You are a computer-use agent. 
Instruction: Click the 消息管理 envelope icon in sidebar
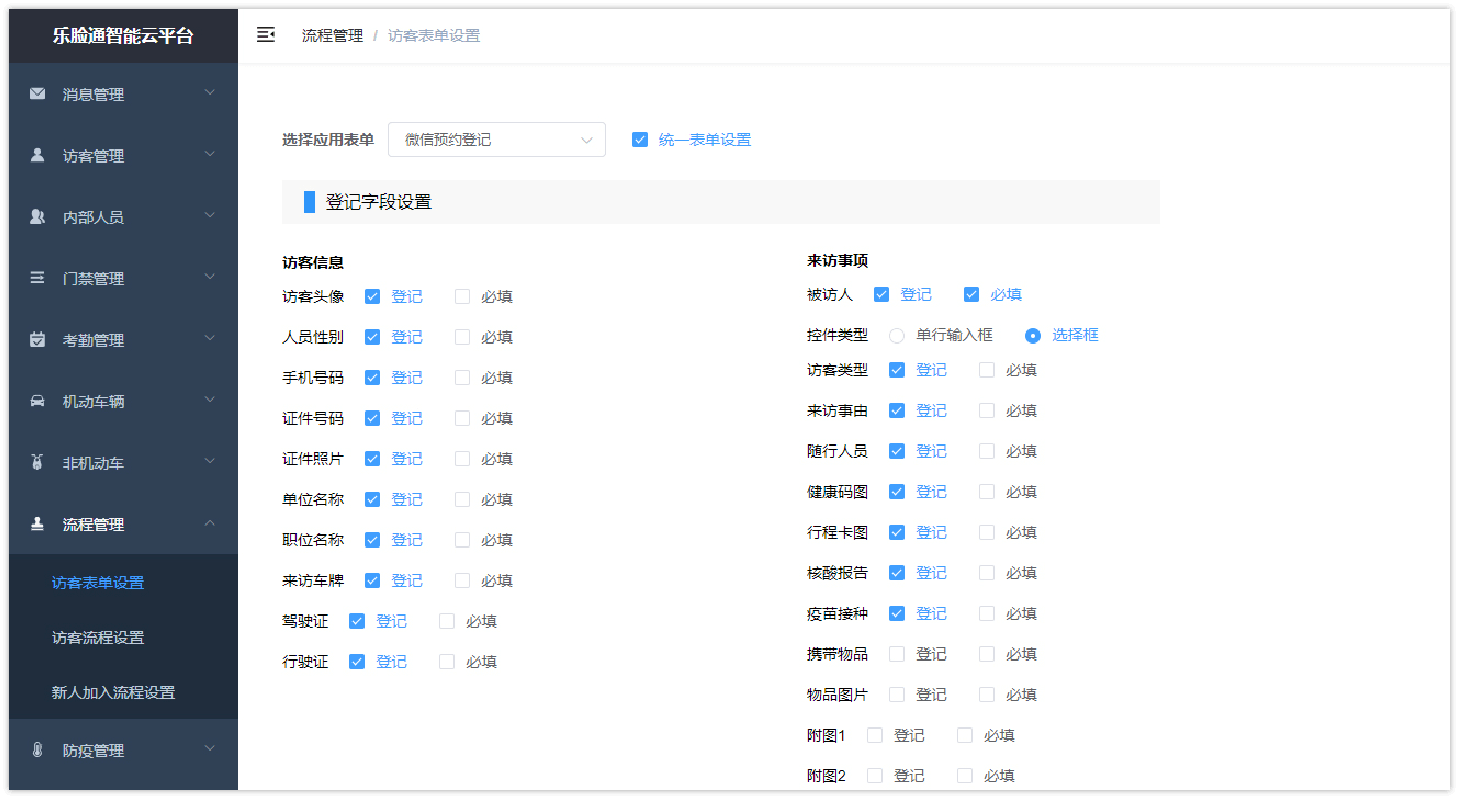[37, 93]
